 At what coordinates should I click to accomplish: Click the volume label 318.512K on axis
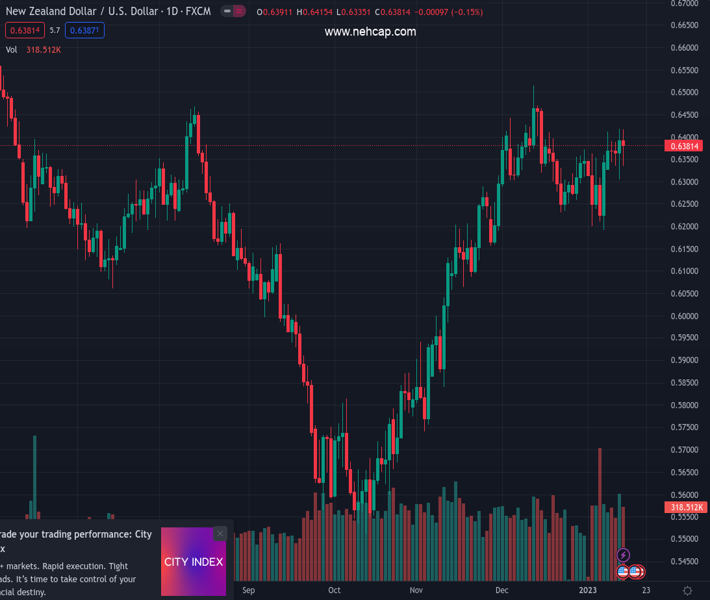pyautogui.click(x=686, y=508)
